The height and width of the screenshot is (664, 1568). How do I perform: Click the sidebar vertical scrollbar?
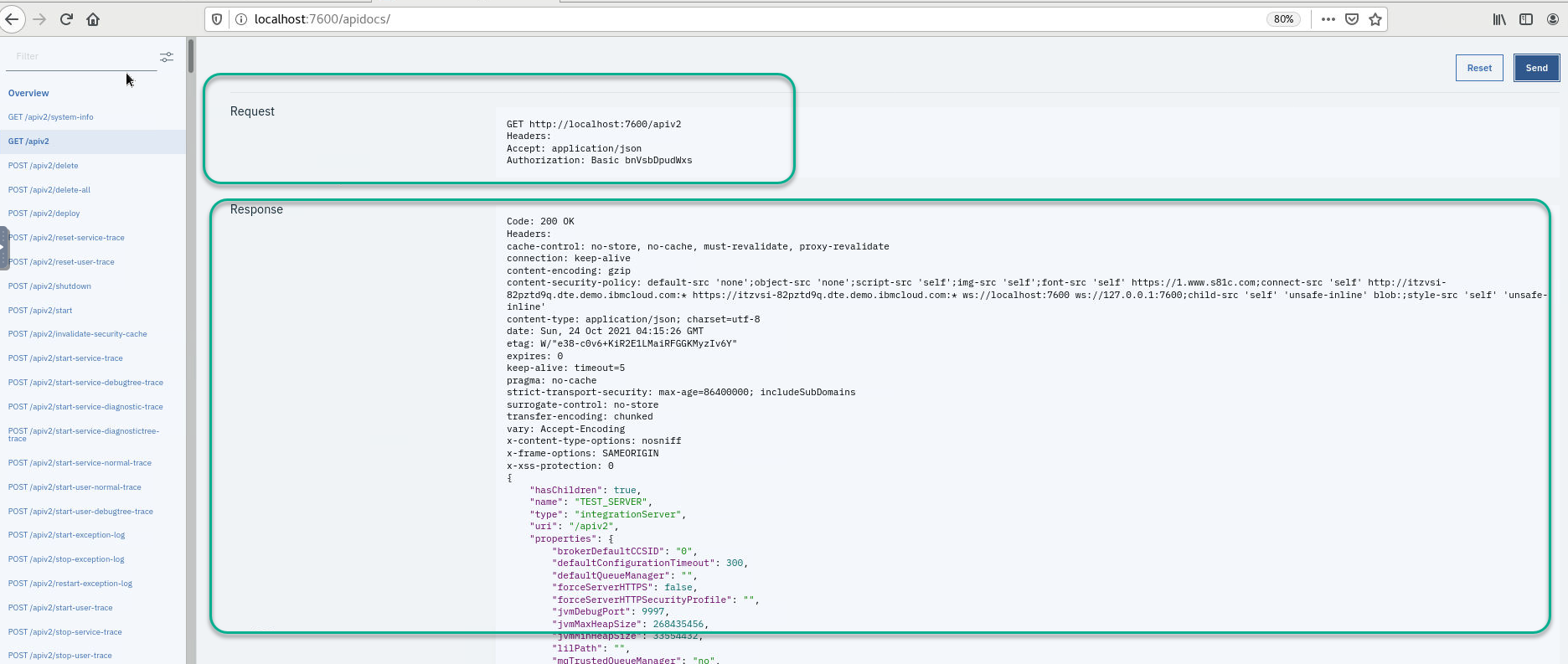click(x=191, y=57)
